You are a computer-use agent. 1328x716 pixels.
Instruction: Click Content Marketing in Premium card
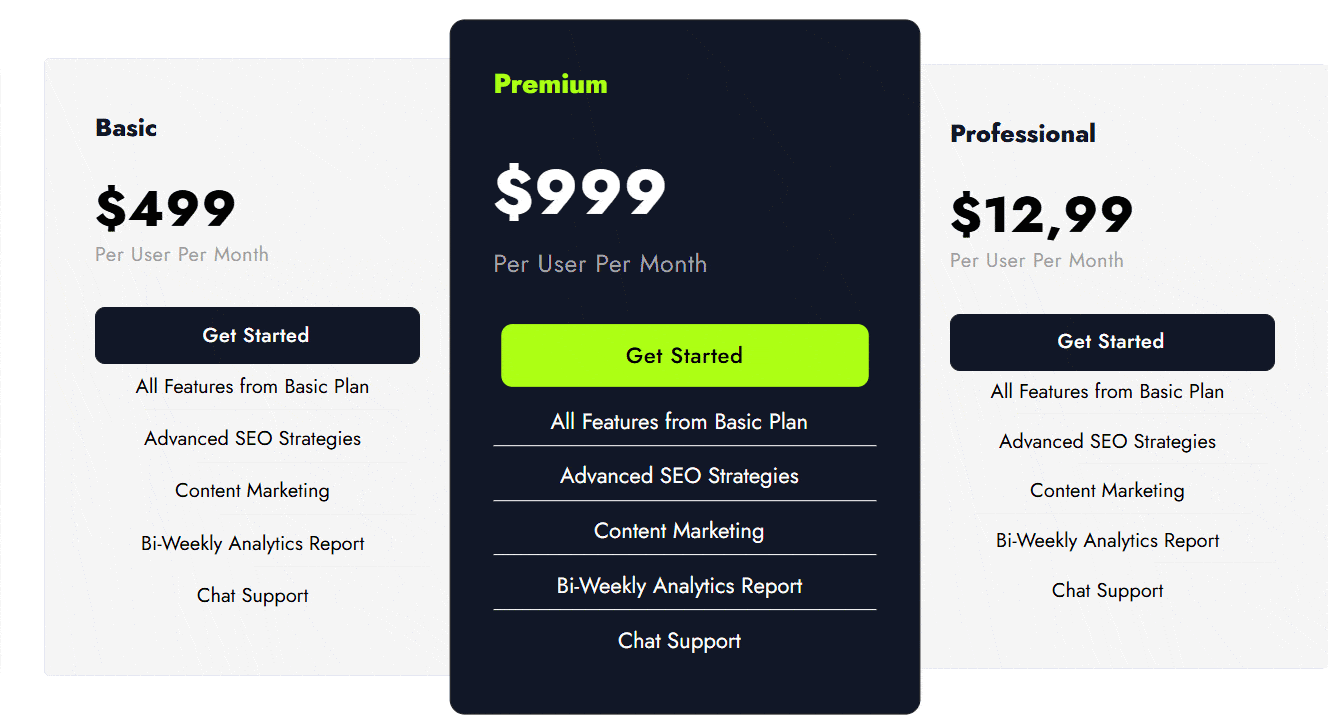pos(679,531)
